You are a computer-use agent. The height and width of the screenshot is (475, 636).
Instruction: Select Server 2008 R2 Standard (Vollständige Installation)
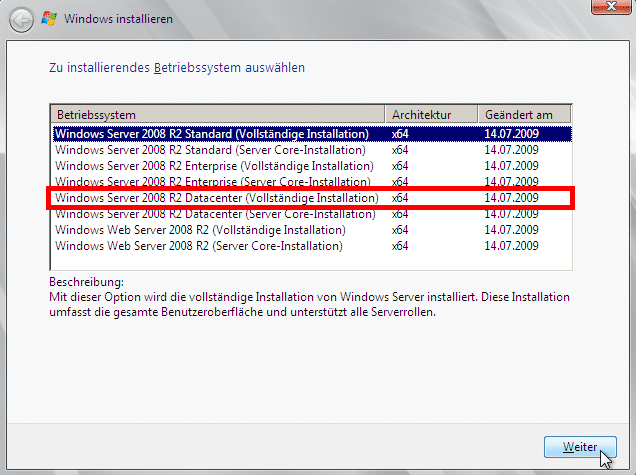[x=312, y=134]
